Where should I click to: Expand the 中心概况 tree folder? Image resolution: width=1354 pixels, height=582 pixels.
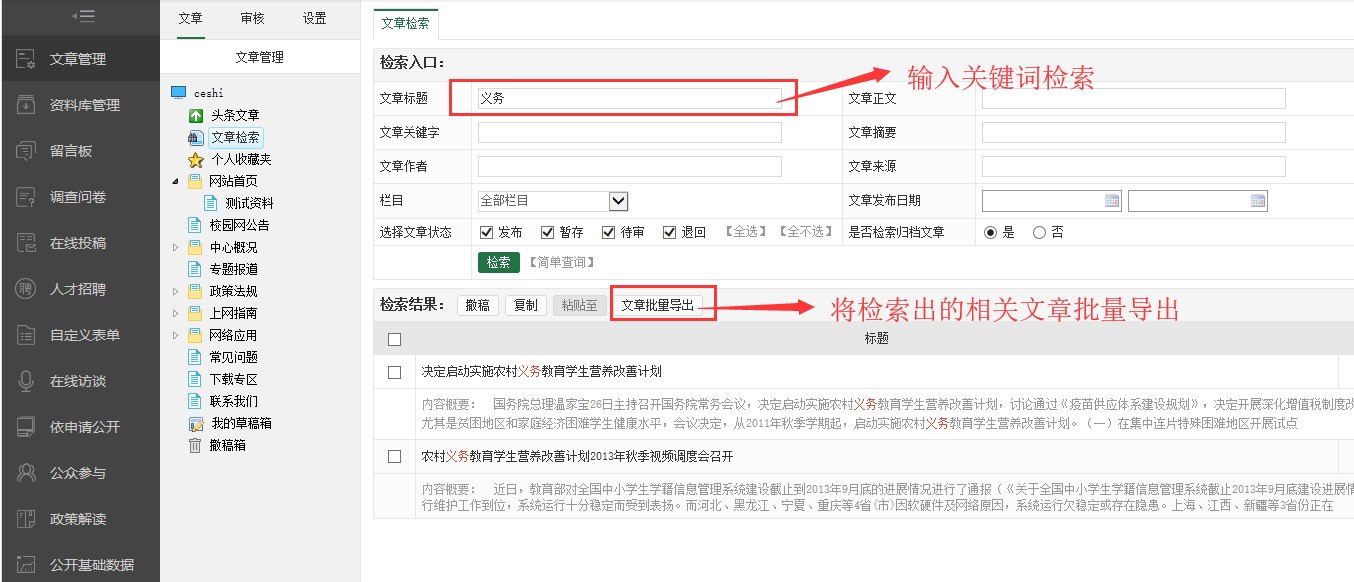(176, 247)
